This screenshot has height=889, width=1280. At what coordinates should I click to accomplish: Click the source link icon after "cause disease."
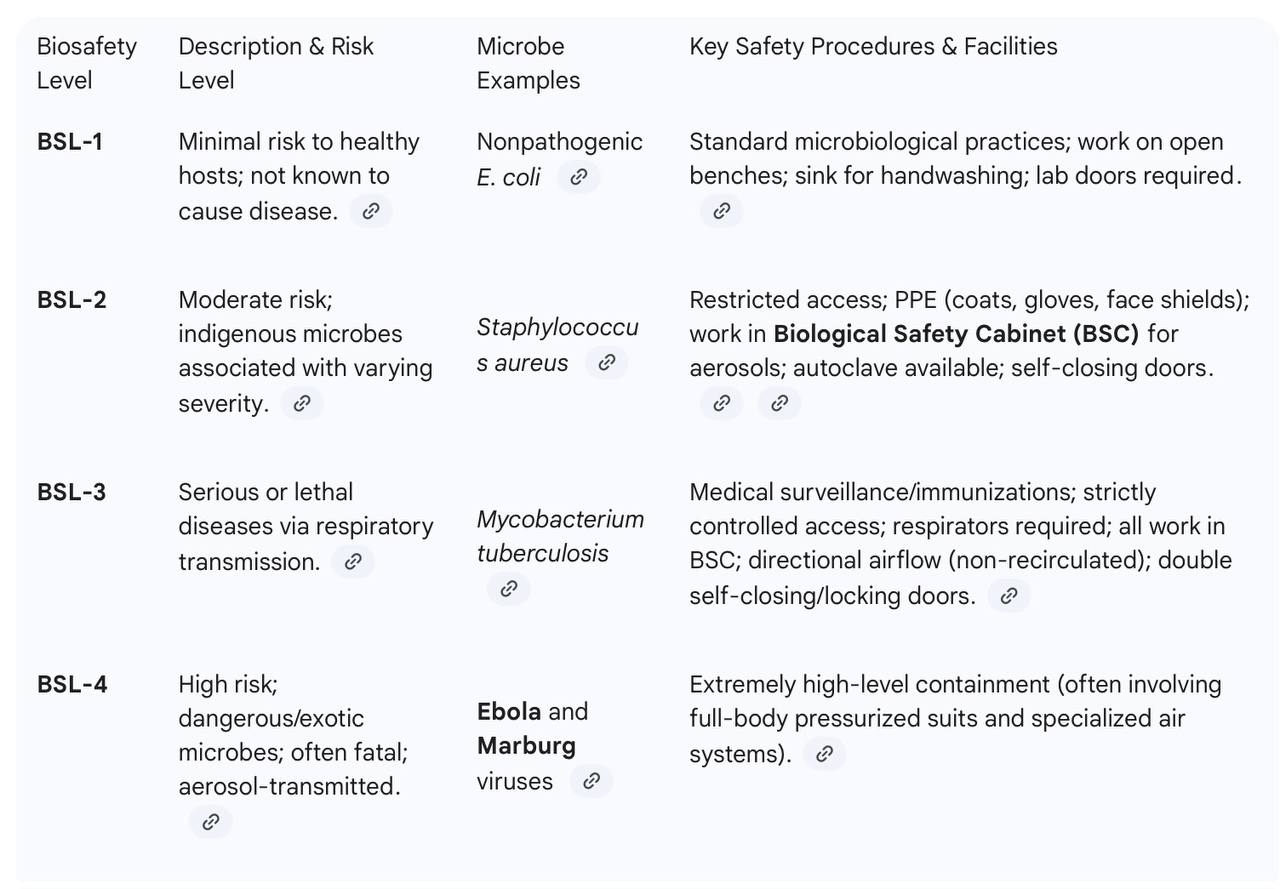(371, 211)
